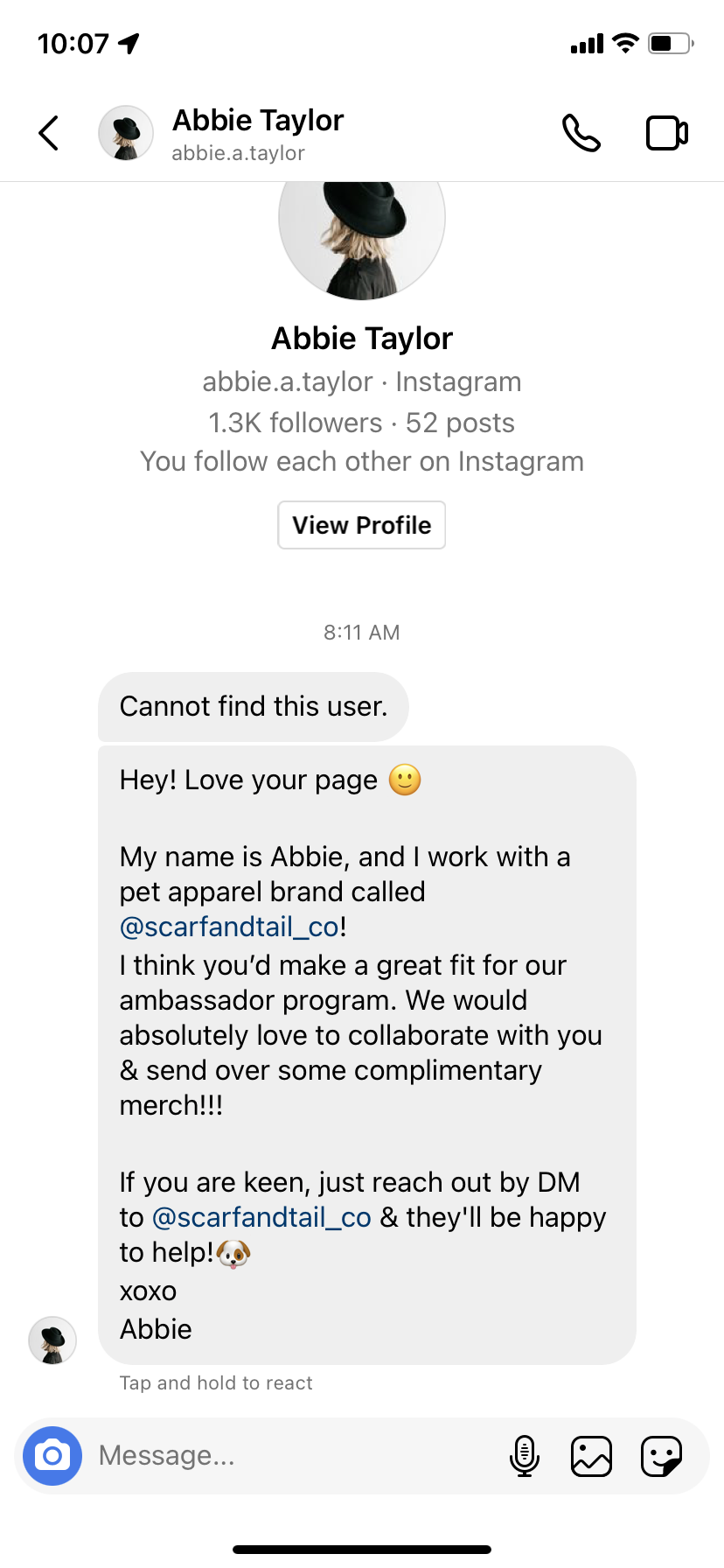Image resolution: width=724 pixels, height=1568 pixels.
Task: Tap the small header avatar of Abbie Taylor
Action: pyautogui.click(x=126, y=133)
